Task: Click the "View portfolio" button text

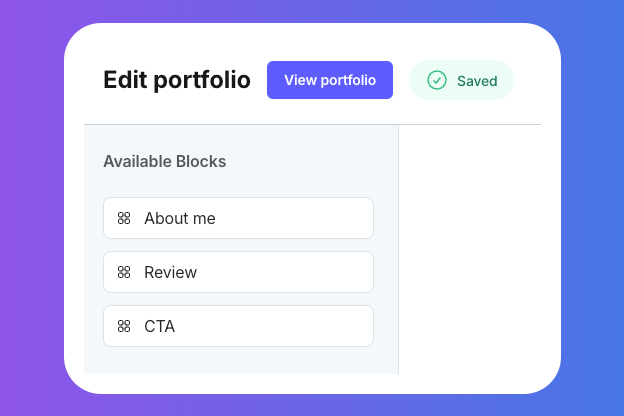Action: tap(330, 80)
